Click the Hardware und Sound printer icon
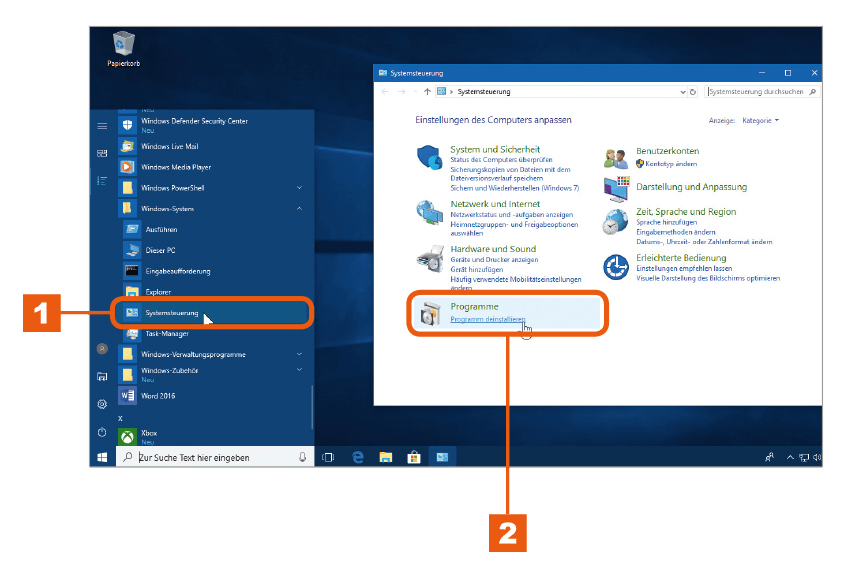This screenshot has height=571, width=850. tap(430, 258)
